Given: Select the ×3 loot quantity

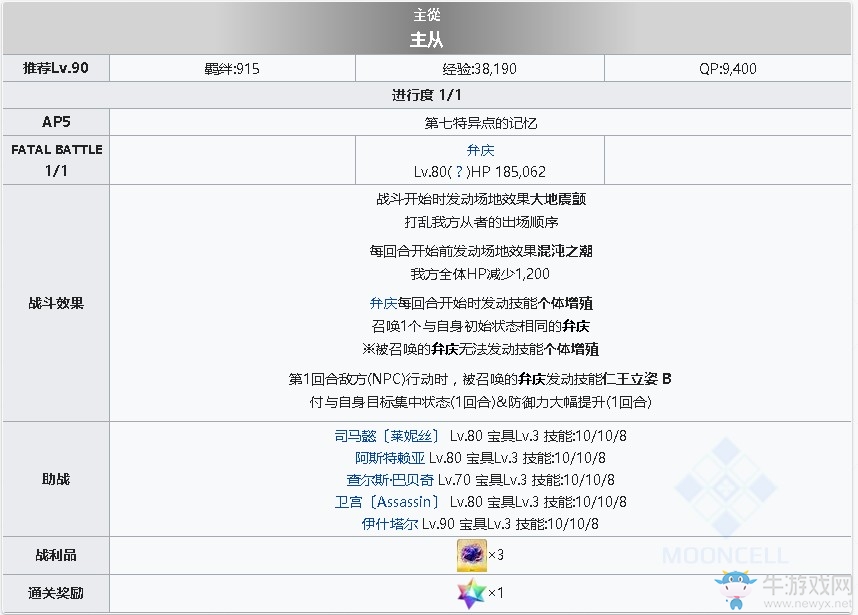Looking at the screenshot, I should pos(496,555).
